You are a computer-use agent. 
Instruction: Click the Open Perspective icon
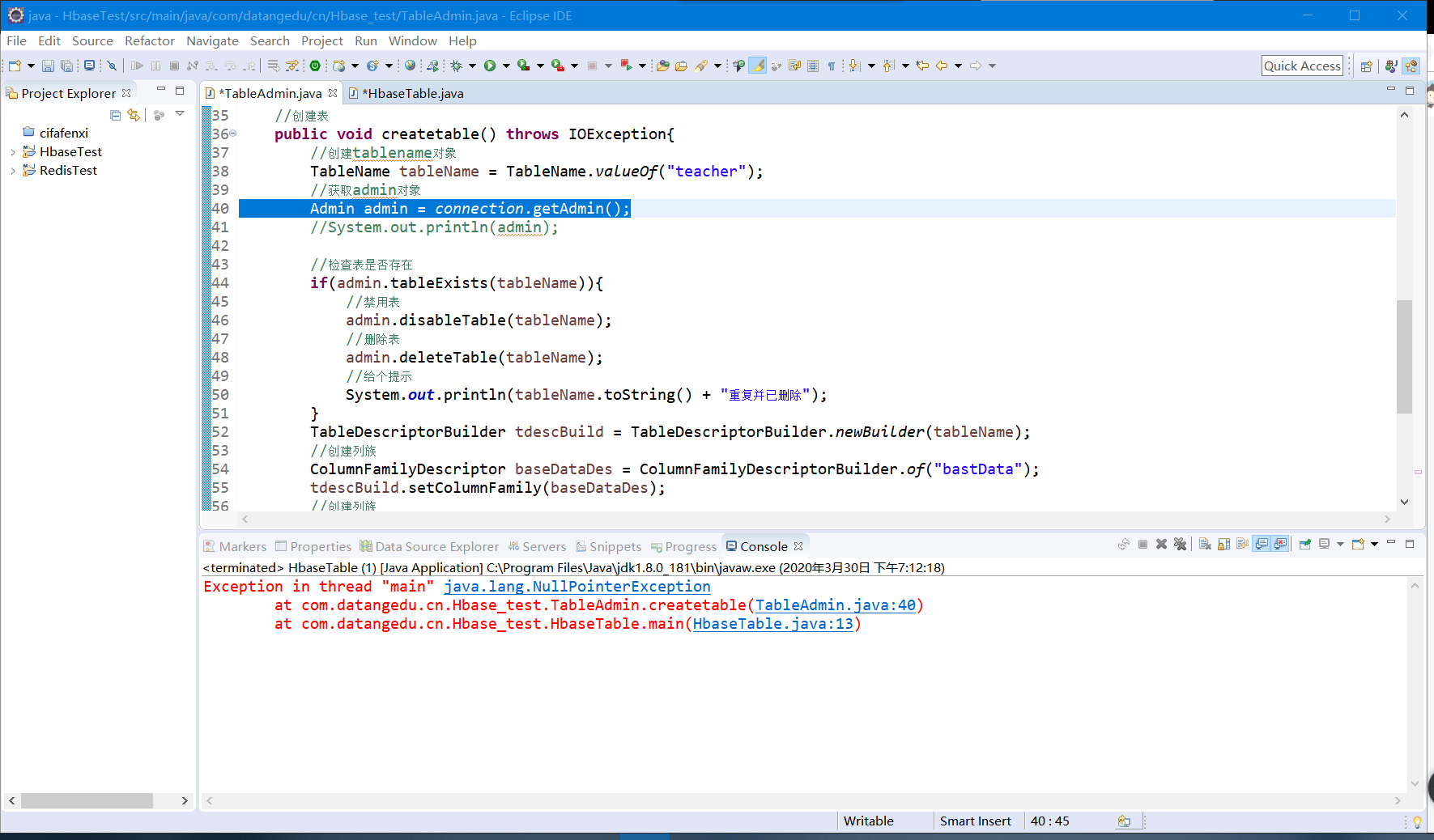[1366, 66]
